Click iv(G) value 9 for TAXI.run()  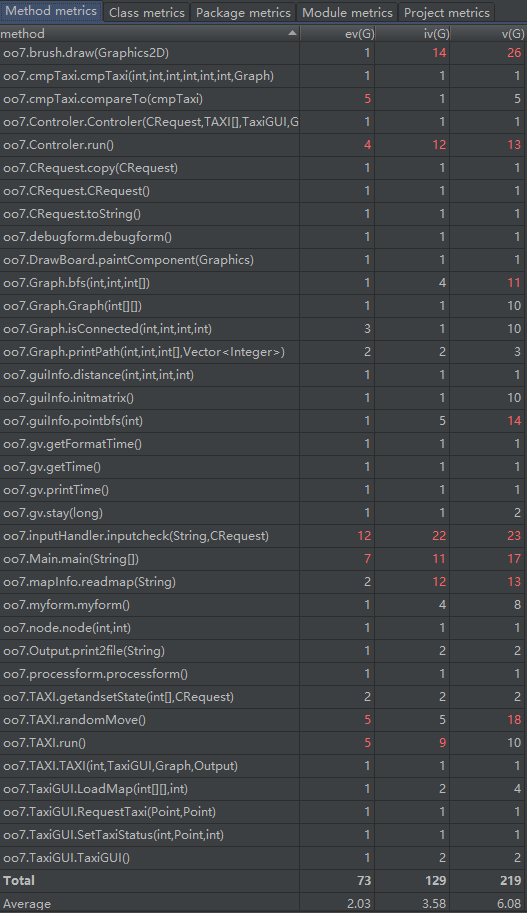pos(443,743)
